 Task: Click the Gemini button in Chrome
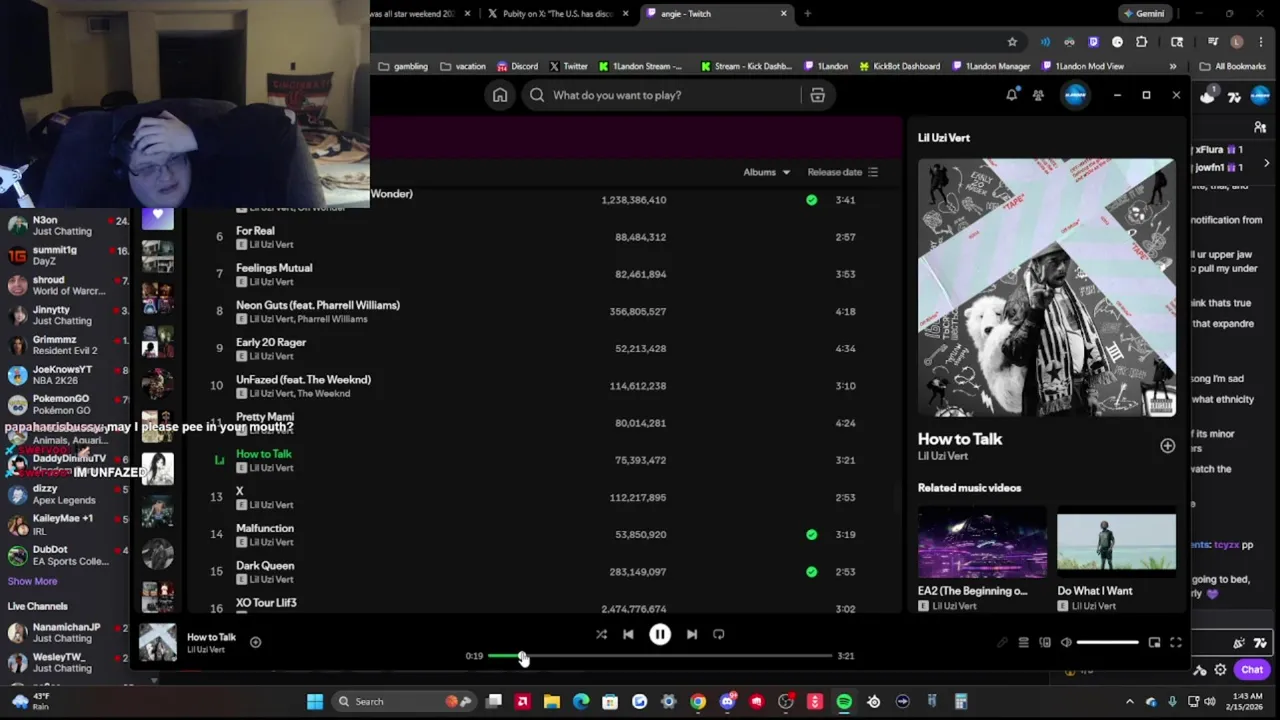(x=1144, y=14)
